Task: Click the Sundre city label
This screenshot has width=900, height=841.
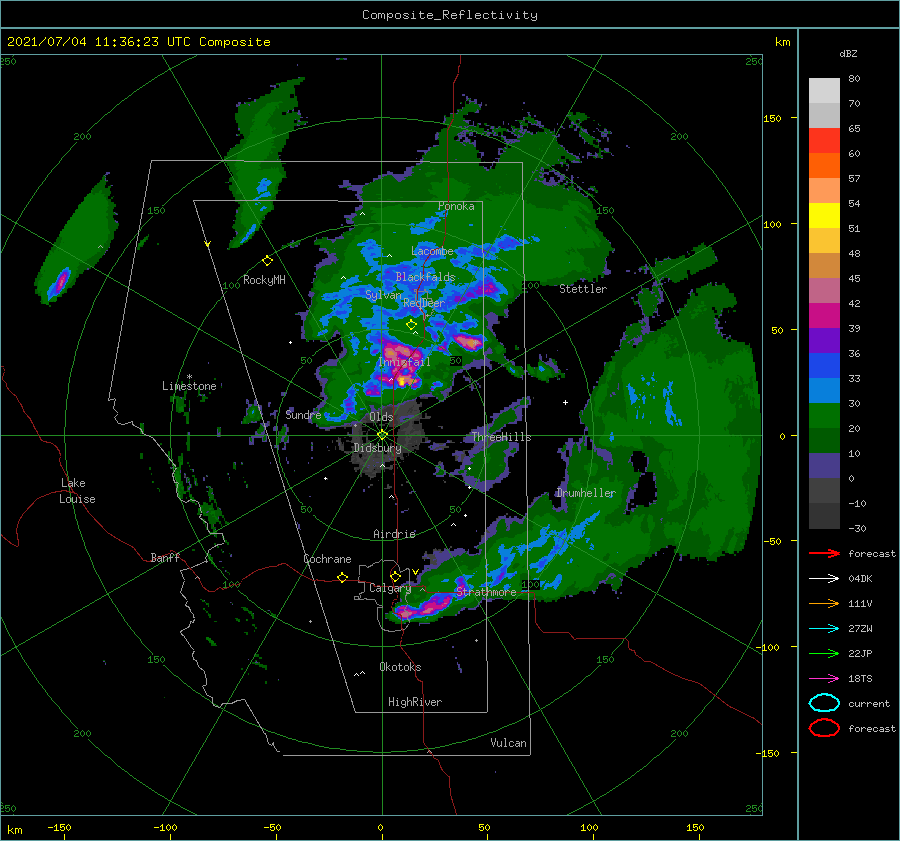Action: [x=303, y=415]
